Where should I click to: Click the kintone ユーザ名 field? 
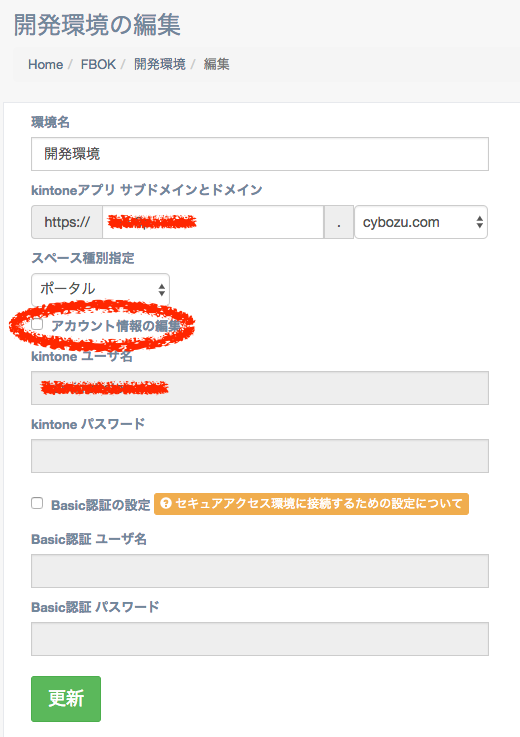point(260,388)
